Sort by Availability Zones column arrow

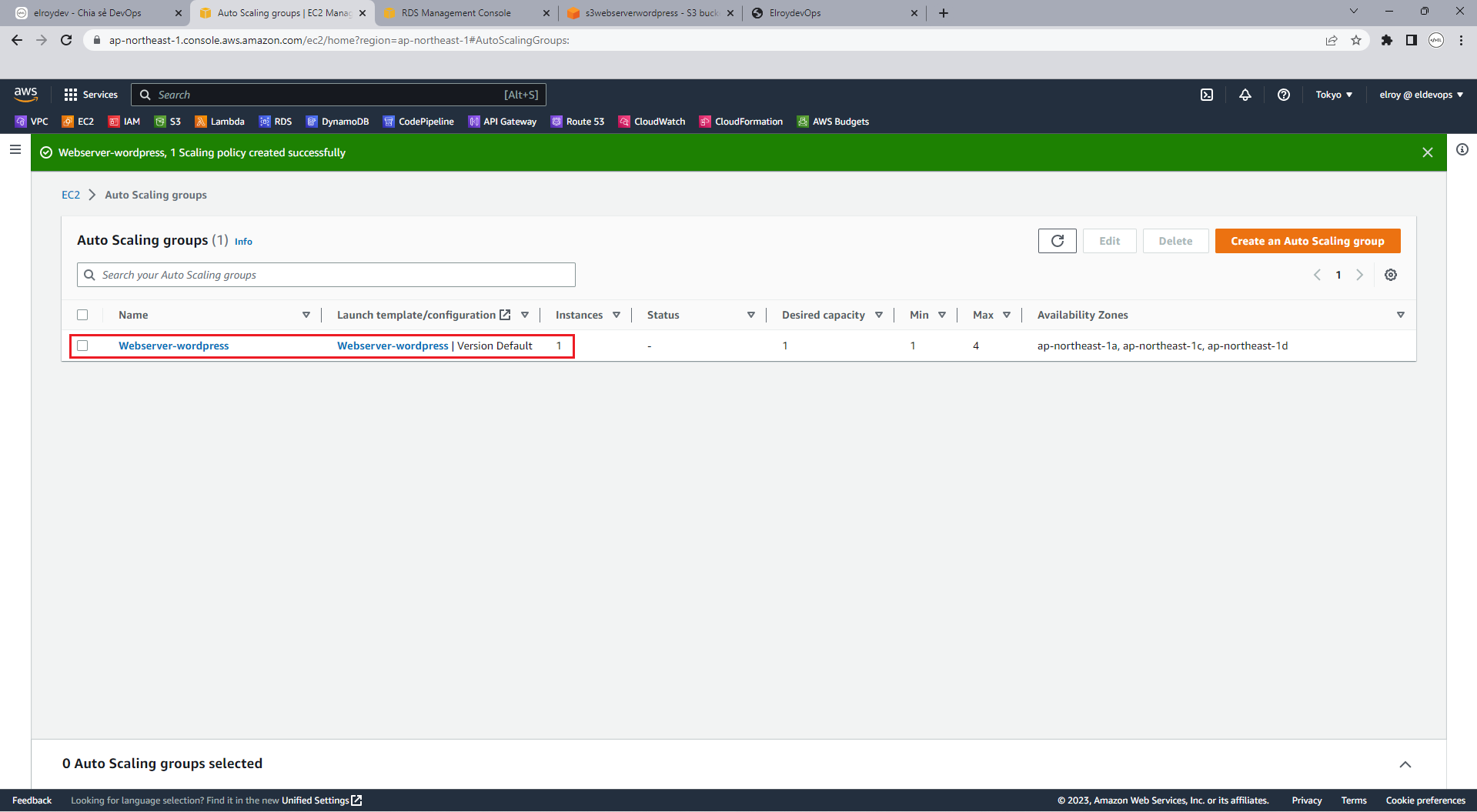pyautogui.click(x=1401, y=315)
